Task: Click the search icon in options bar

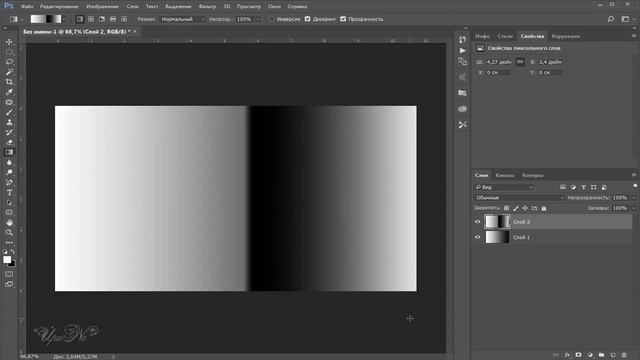Action: point(611,19)
